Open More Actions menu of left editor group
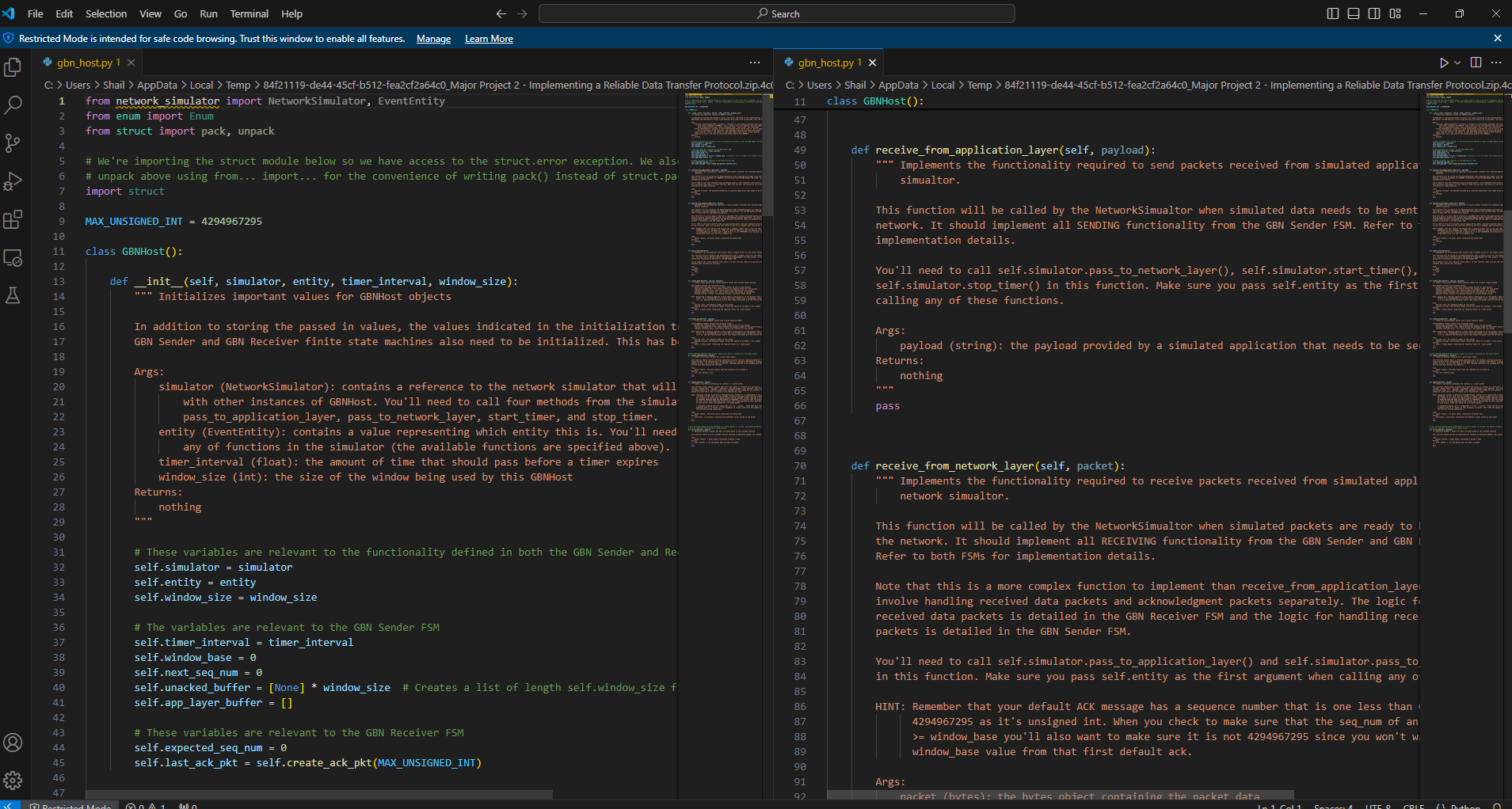Viewport: 1512px width, 809px height. [x=754, y=63]
